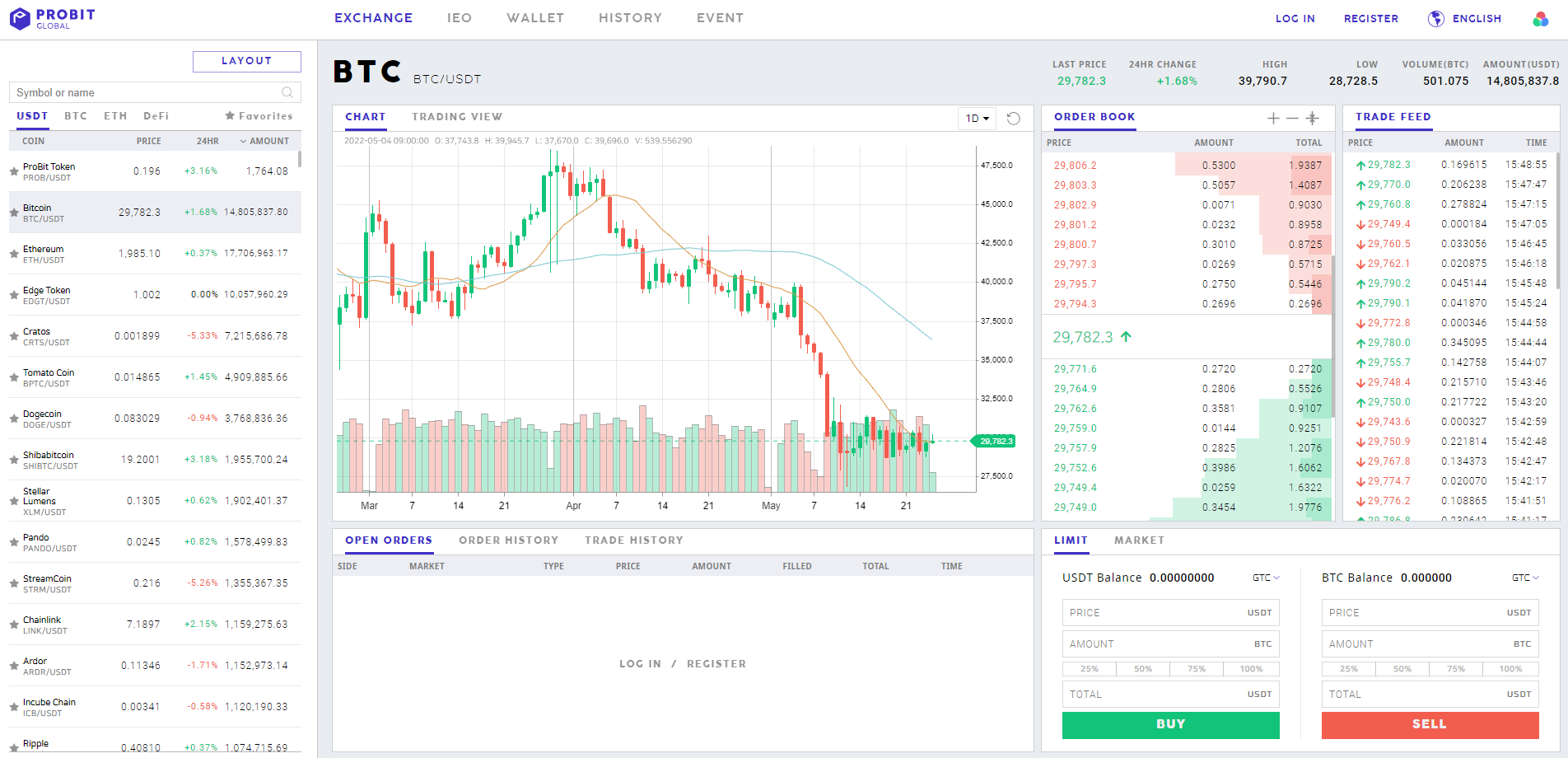Open the History menu
Viewport: 1568px width, 758px height.
(x=630, y=18)
